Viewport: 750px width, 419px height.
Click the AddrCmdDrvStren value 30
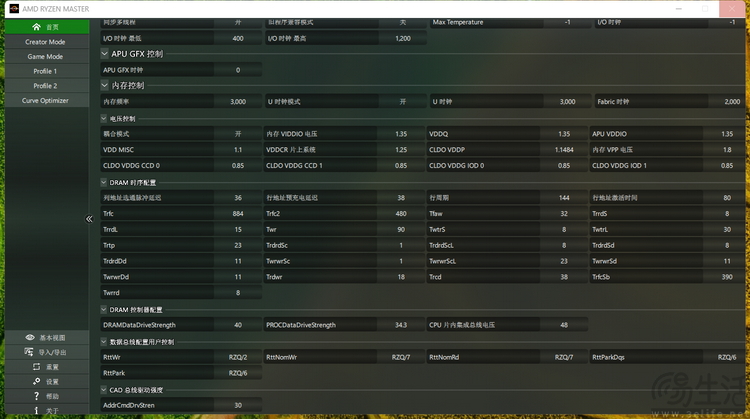(x=238, y=405)
